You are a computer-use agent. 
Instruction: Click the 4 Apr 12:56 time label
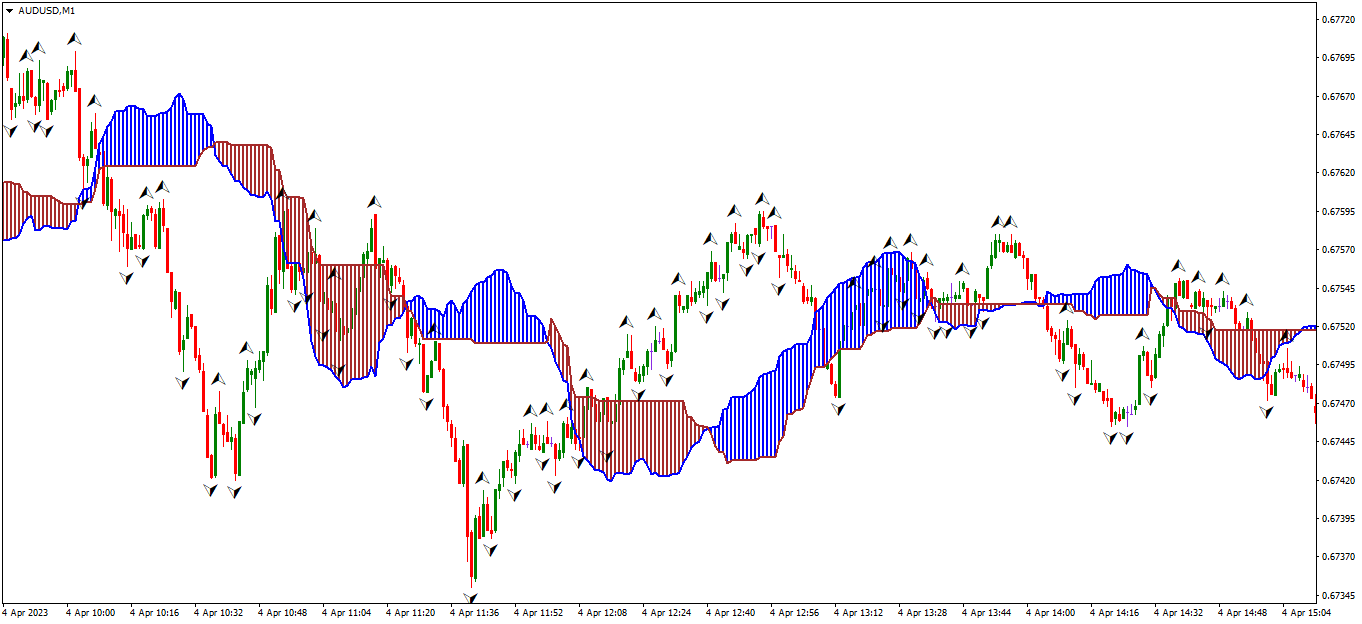click(794, 612)
